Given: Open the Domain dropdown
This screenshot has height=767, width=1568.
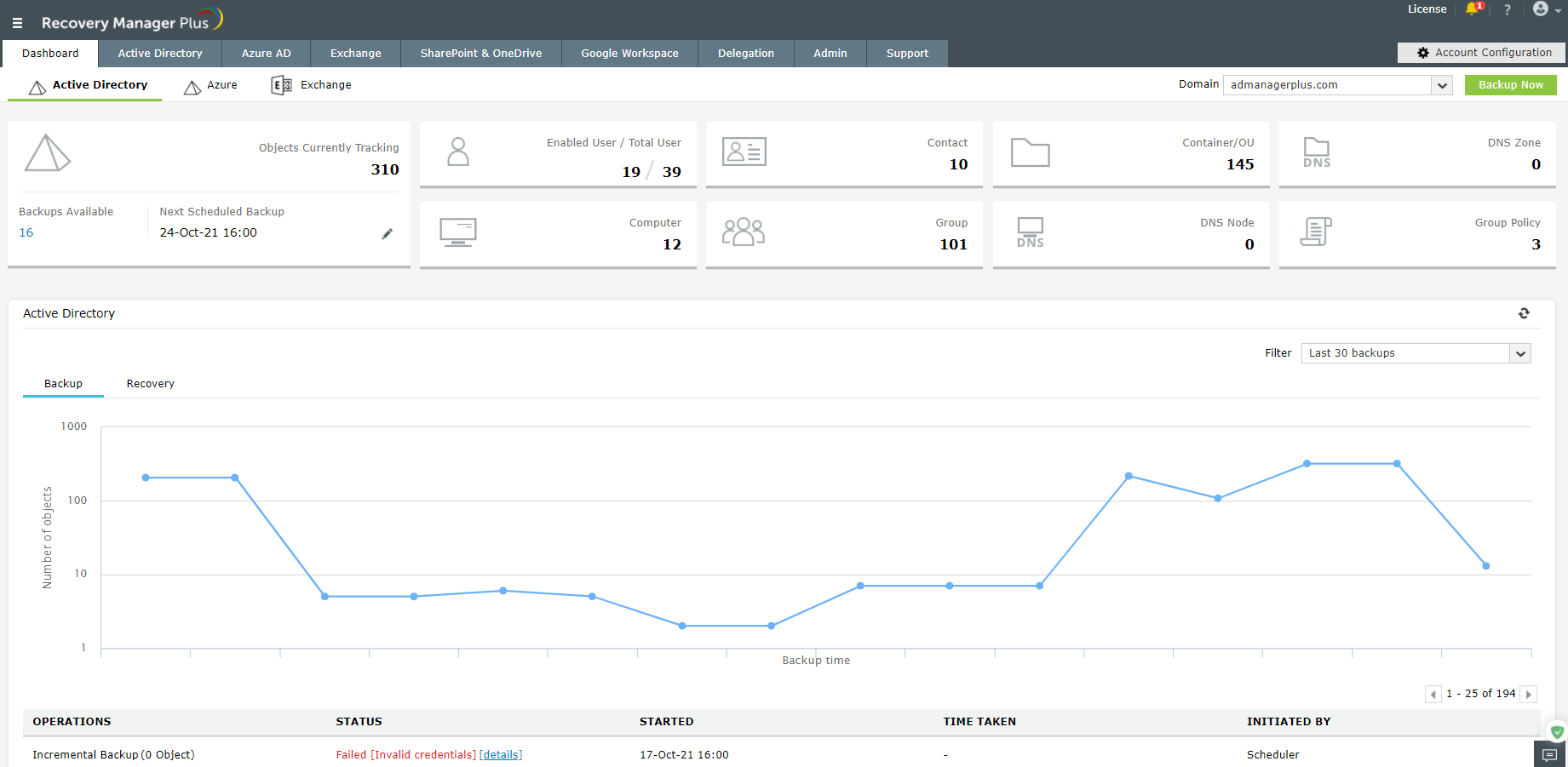Looking at the screenshot, I should (1441, 85).
